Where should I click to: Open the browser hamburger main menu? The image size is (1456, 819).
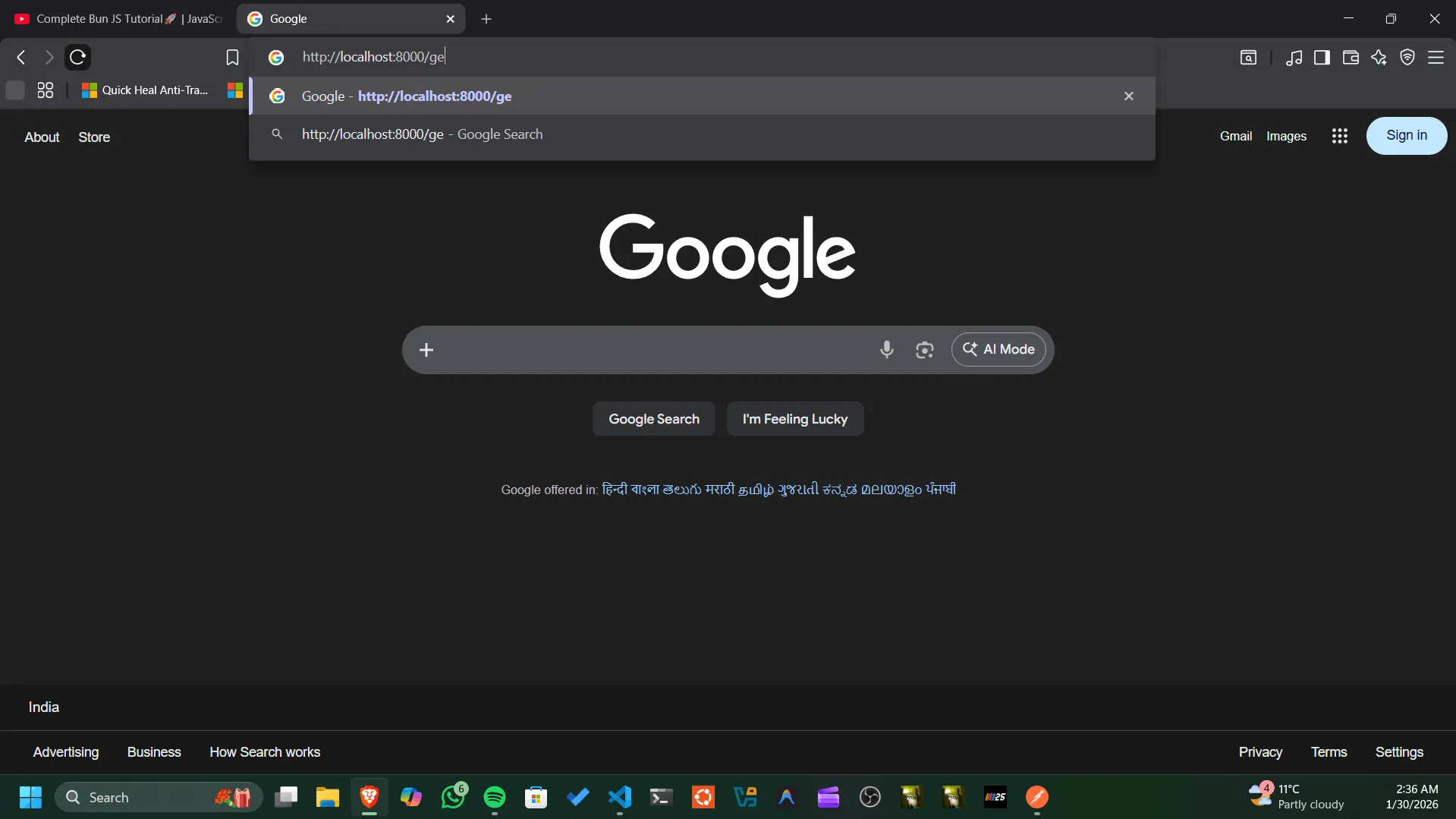tap(1436, 58)
